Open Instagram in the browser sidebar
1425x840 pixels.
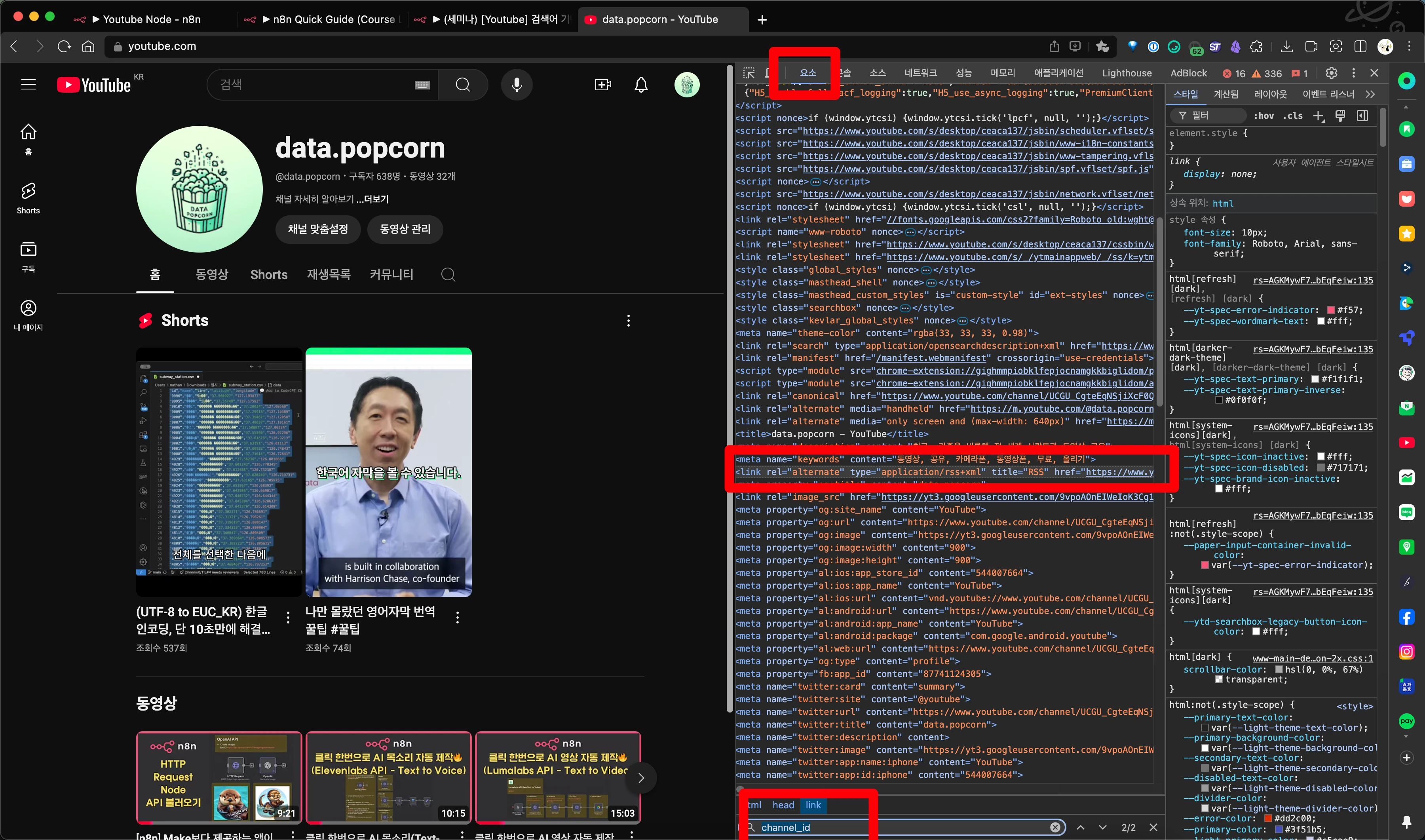[1406, 652]
